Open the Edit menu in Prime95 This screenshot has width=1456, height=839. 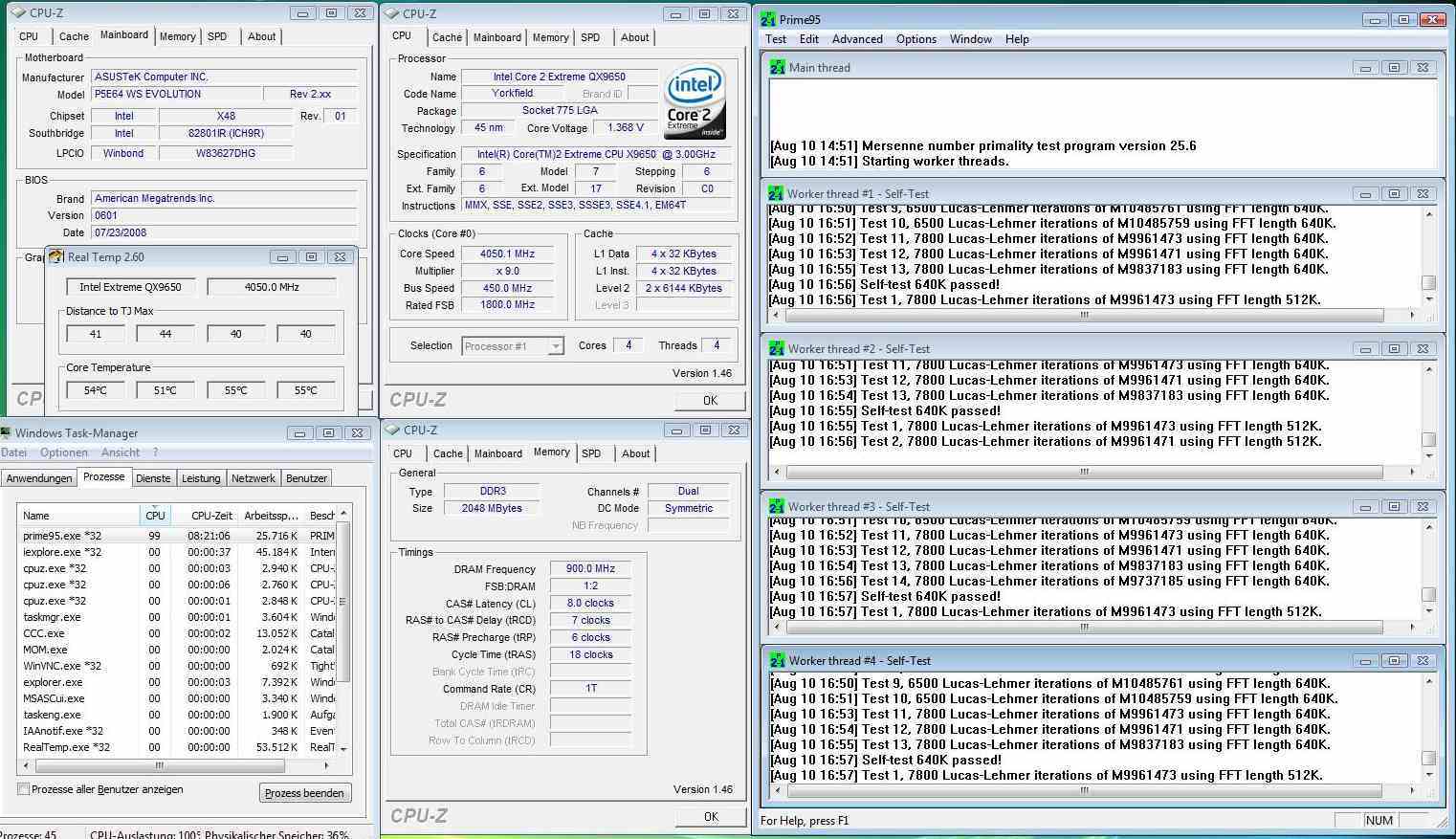point(809,39)
